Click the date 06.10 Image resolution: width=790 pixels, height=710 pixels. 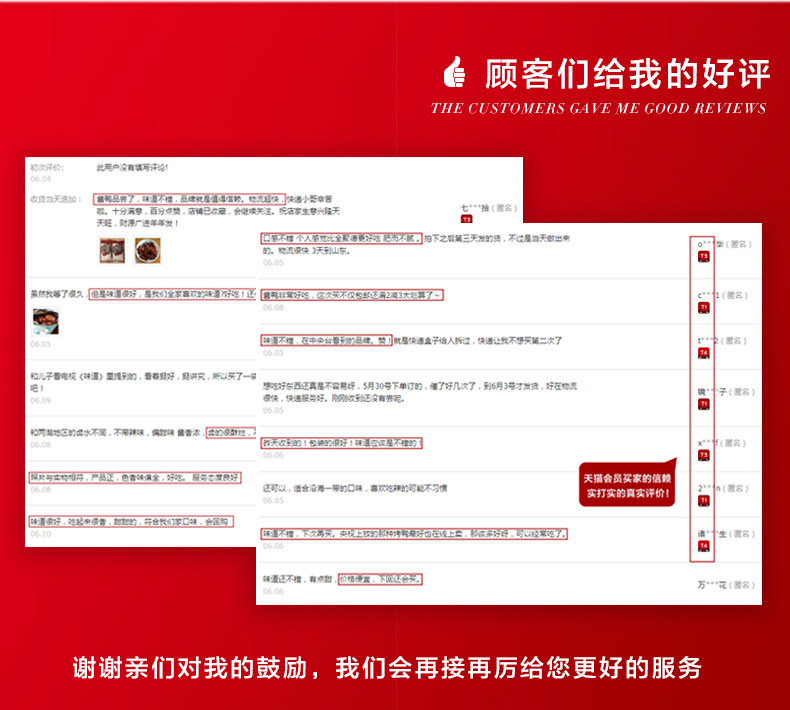40,534
